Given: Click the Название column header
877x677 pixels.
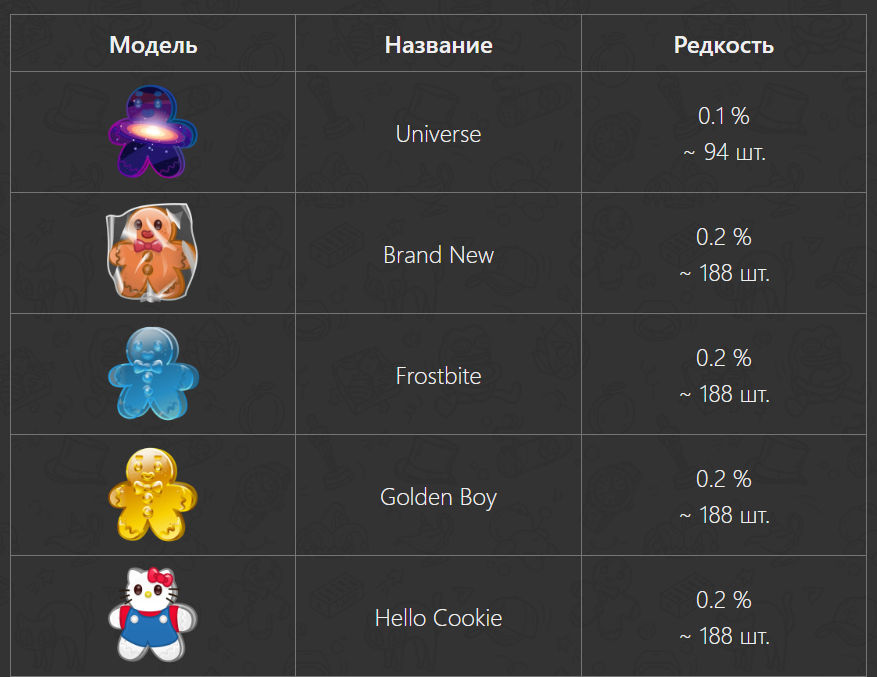Looking at the screenshot, I should point(438,45).
